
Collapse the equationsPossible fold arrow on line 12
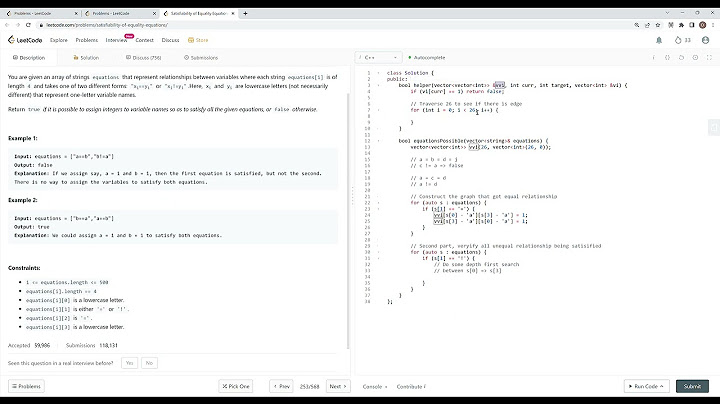[x=378, y=141]
